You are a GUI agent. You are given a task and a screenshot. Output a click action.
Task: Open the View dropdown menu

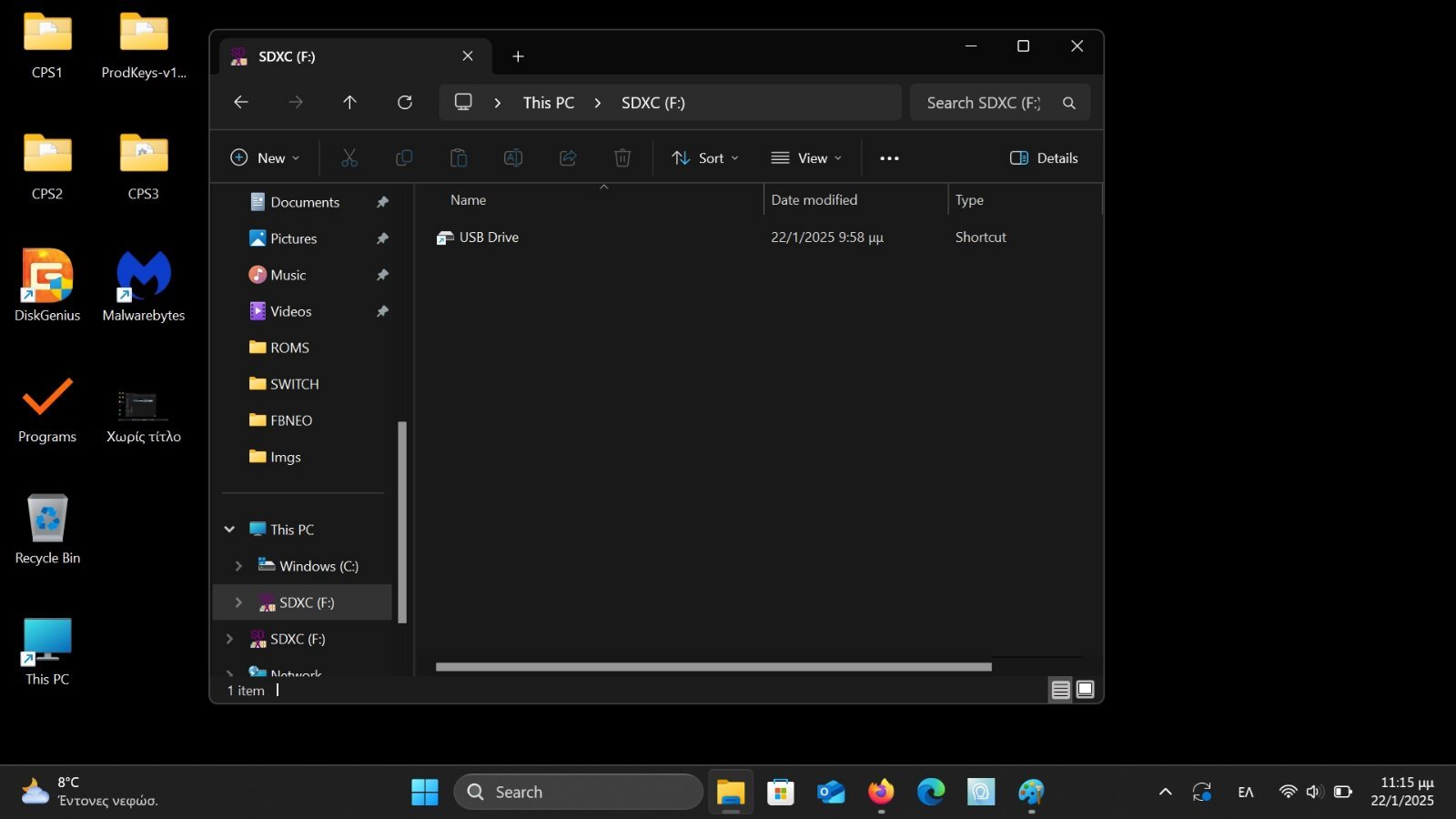click(806, 158)
